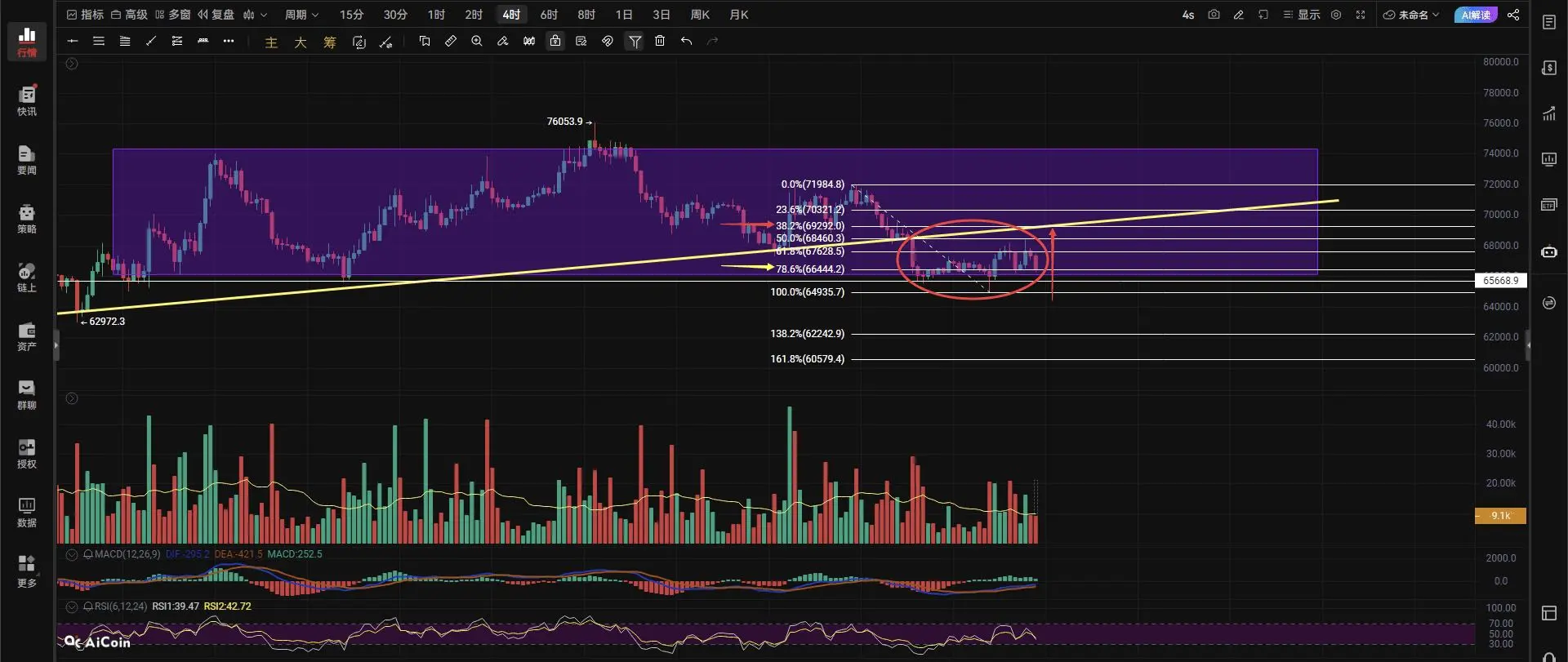The width and height of the screenshot is (1568, 662).
Task: Enter fullscreen chart mode
Action: point(1361,15)
